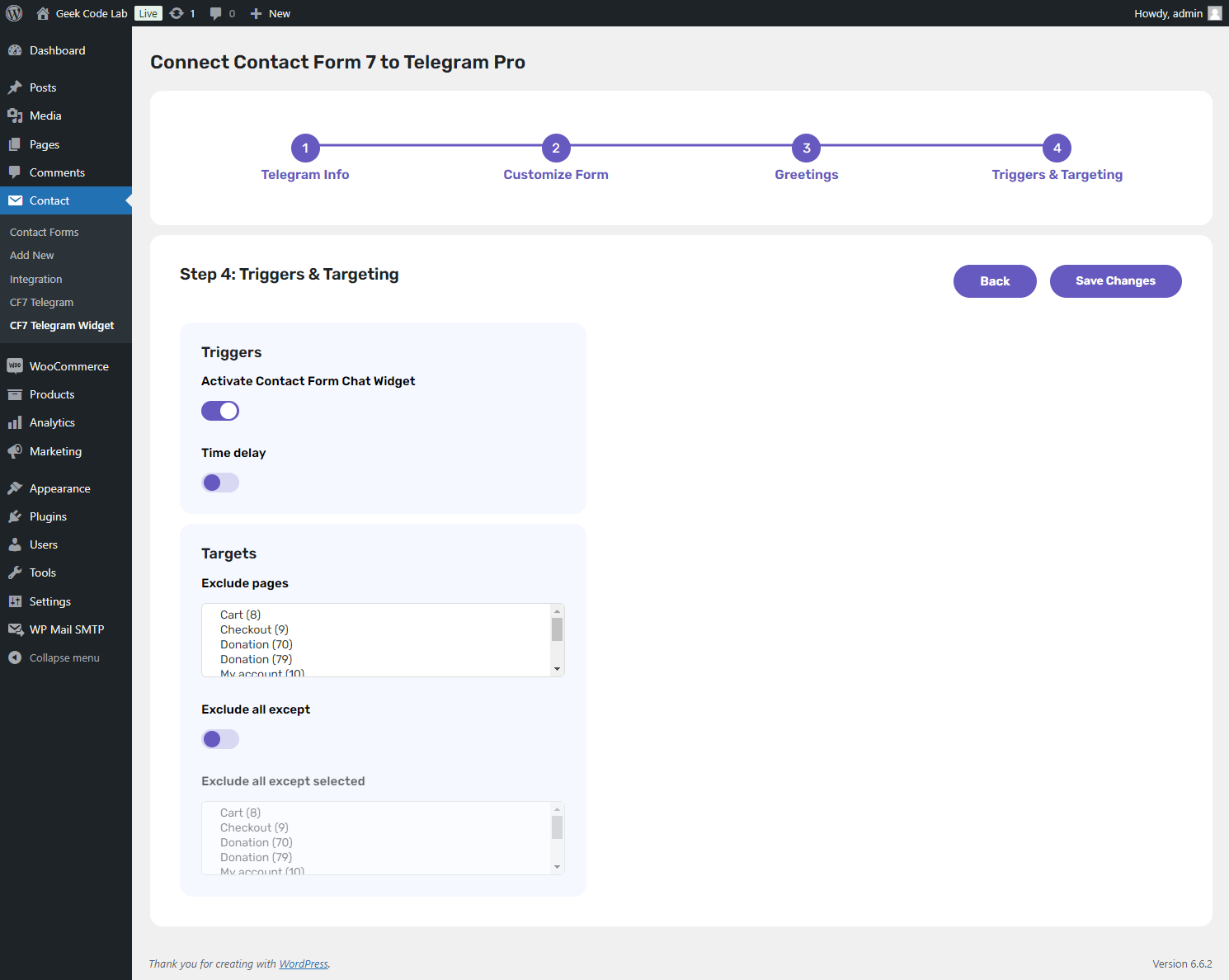Image resolution: width=1229 pixels, height=980 pixels.
Task: Click the Appearance brush icon
Action: 15,488
